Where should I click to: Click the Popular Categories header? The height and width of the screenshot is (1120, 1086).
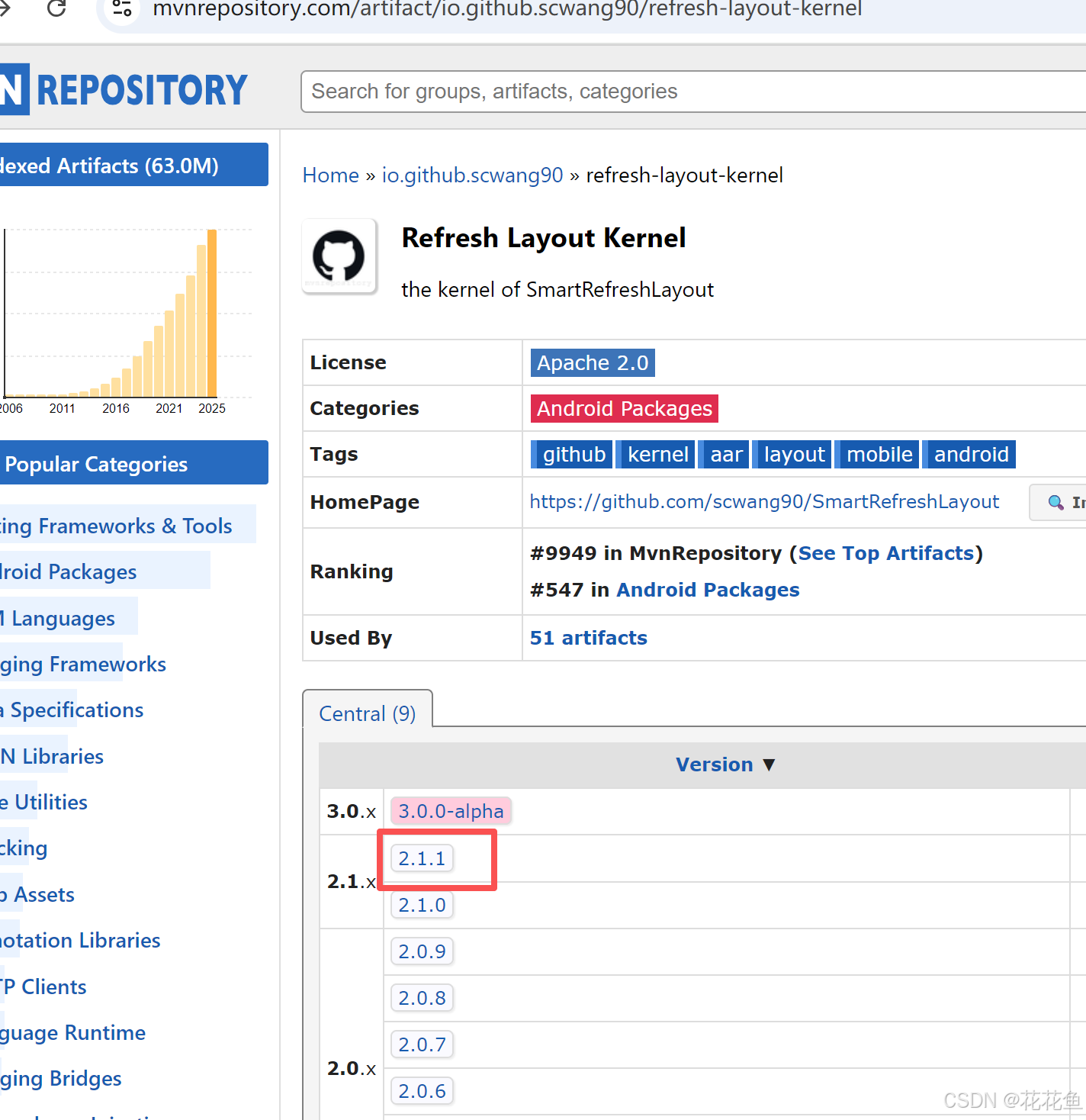134,463
